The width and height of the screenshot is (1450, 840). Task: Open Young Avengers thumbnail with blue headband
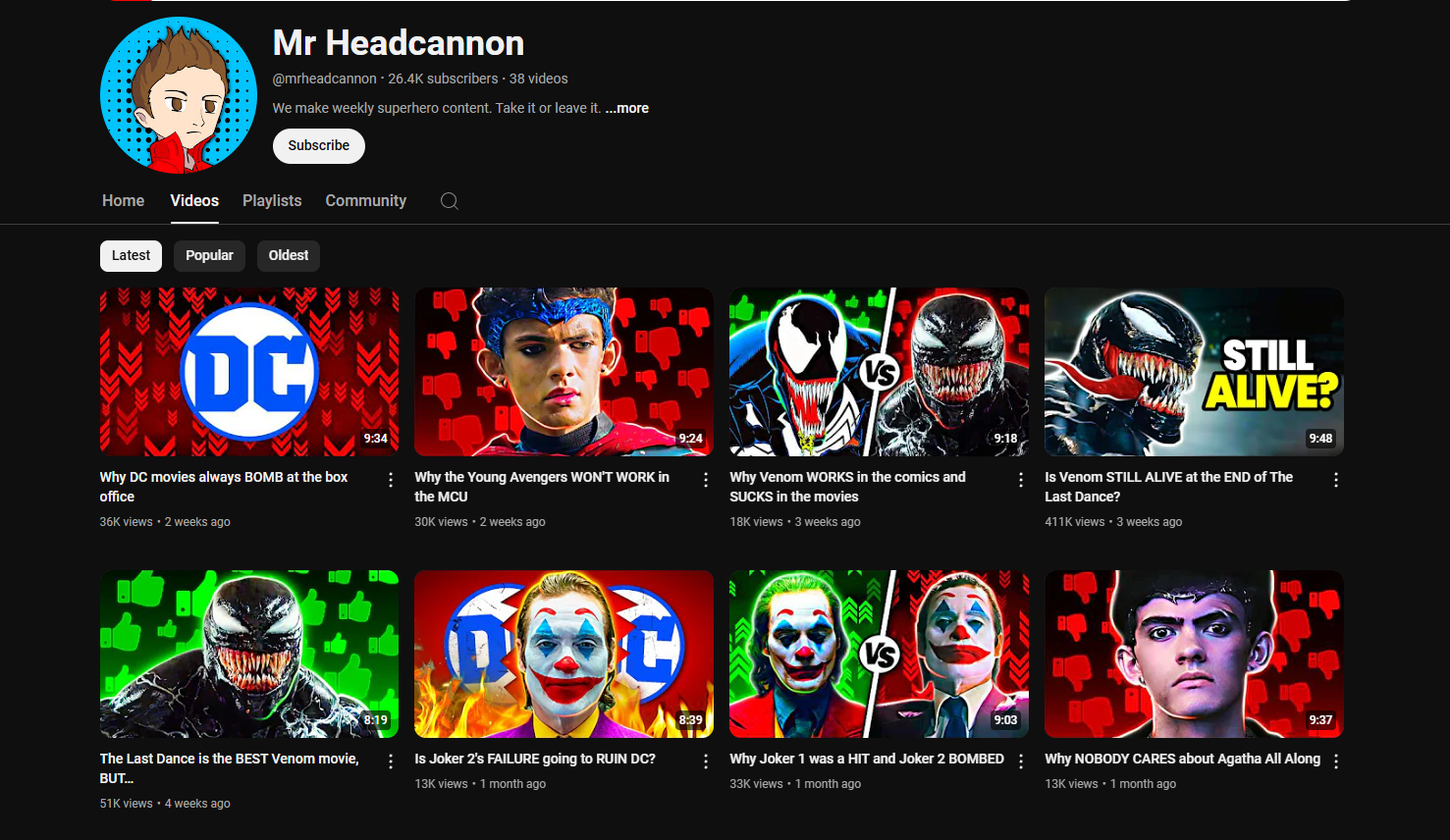[x=564, y=372]
